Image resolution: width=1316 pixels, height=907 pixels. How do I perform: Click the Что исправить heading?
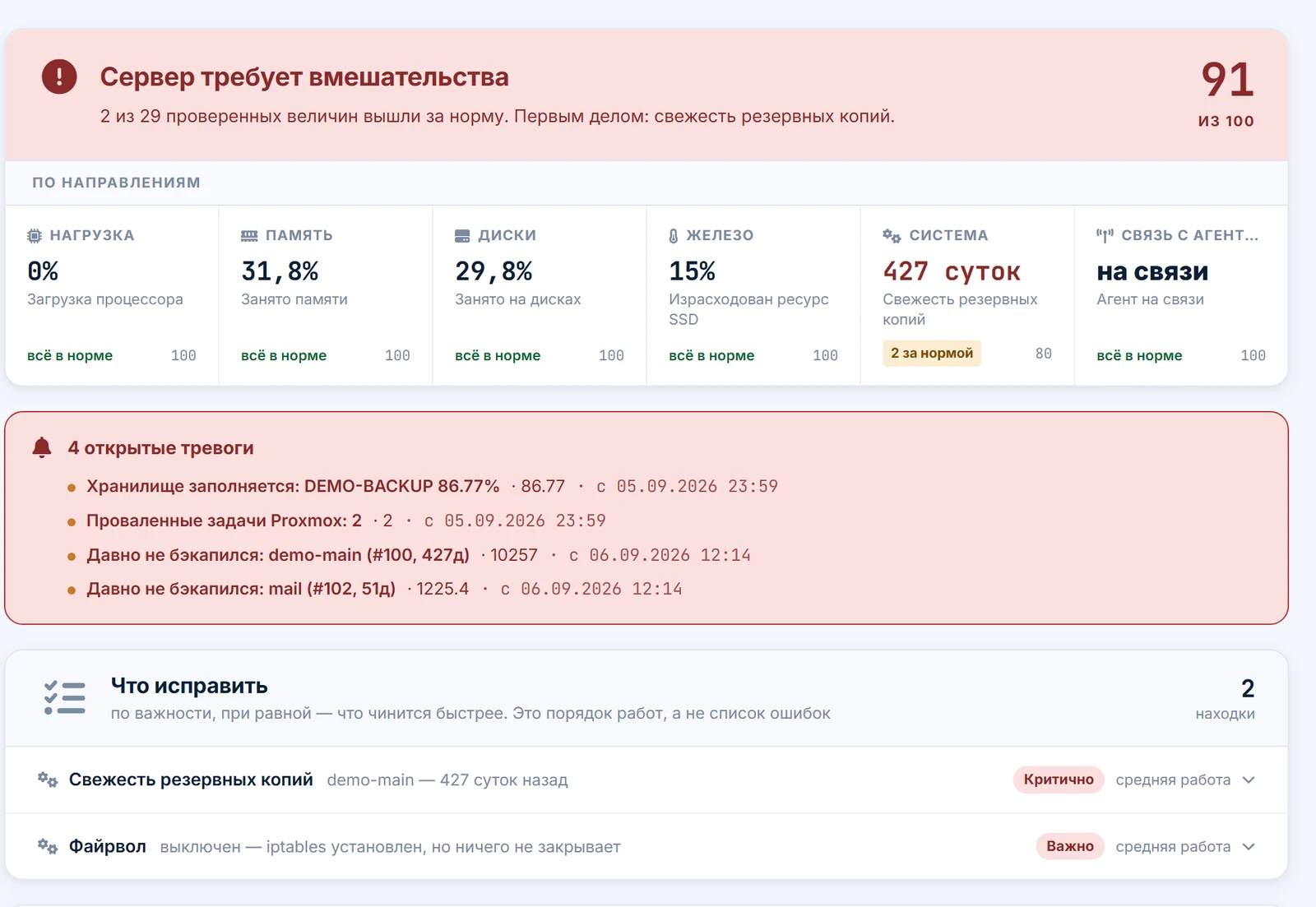click(x=189, y=686)
